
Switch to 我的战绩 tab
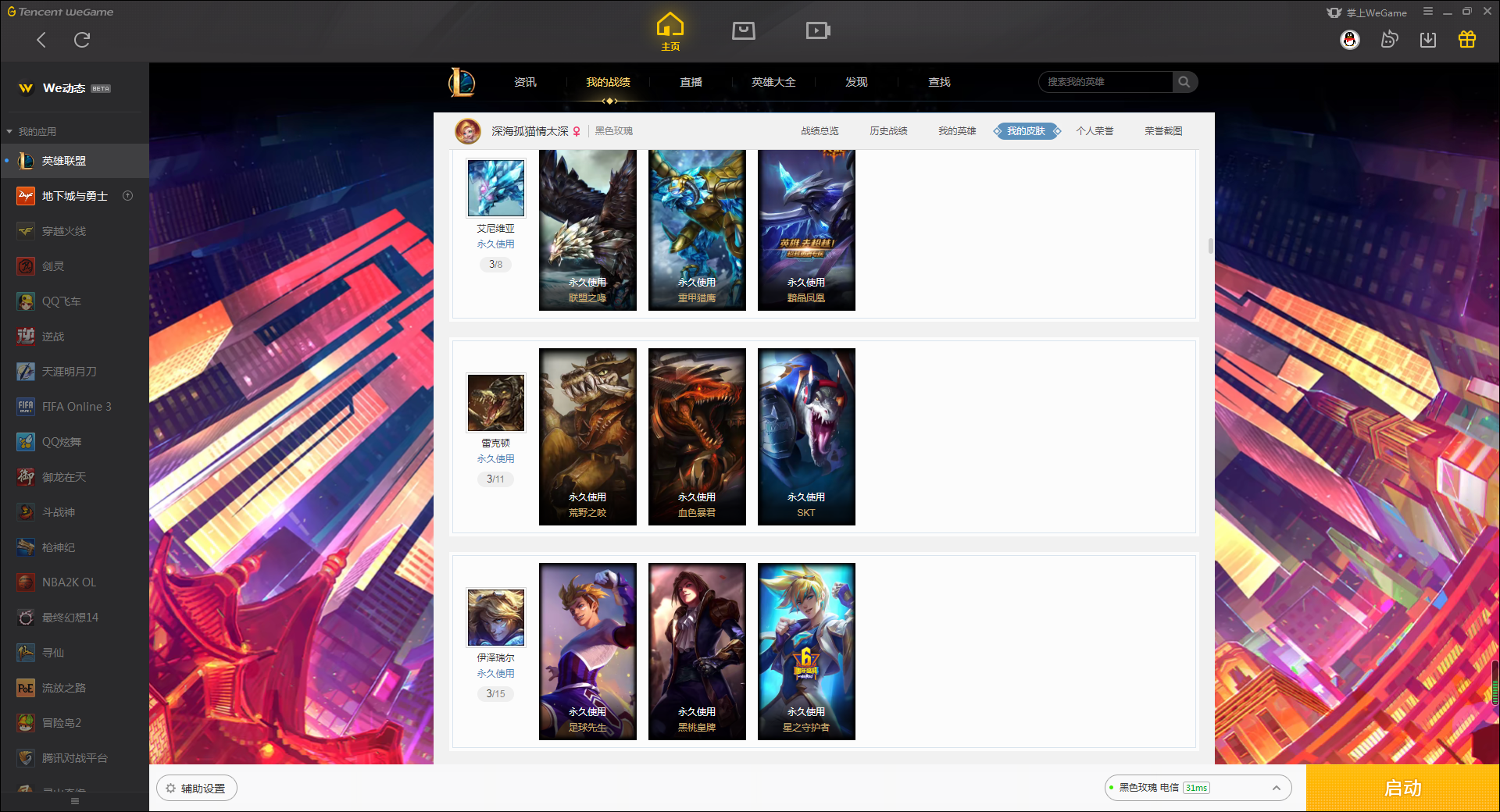[x=608, y=82]
